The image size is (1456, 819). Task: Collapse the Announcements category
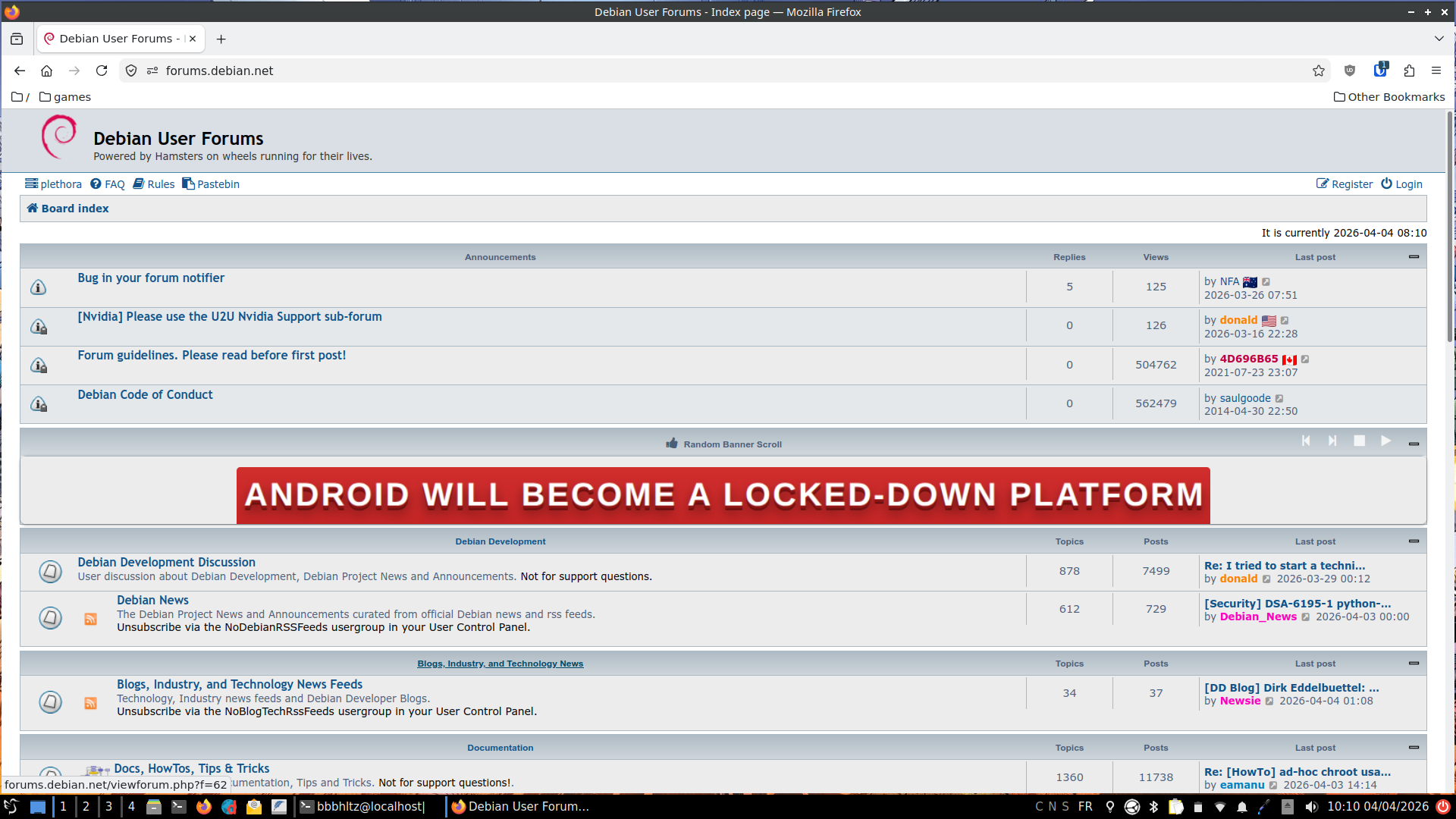point(1414,256)
